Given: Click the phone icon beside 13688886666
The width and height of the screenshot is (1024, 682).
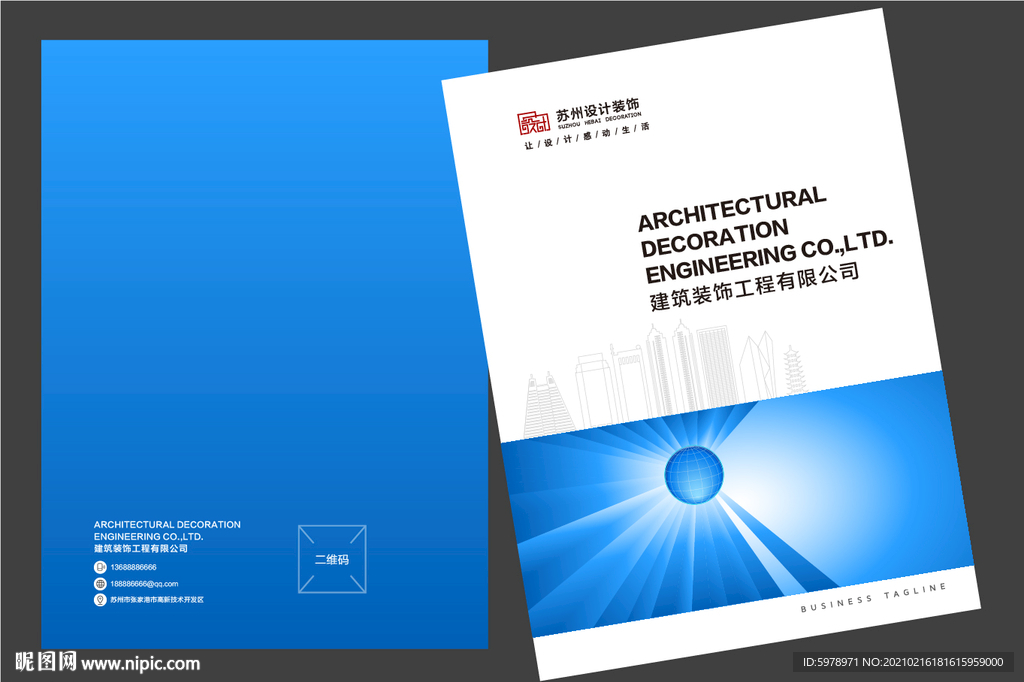Looking at the screenshot, I should pyautogui.click(x=100, y=567).
